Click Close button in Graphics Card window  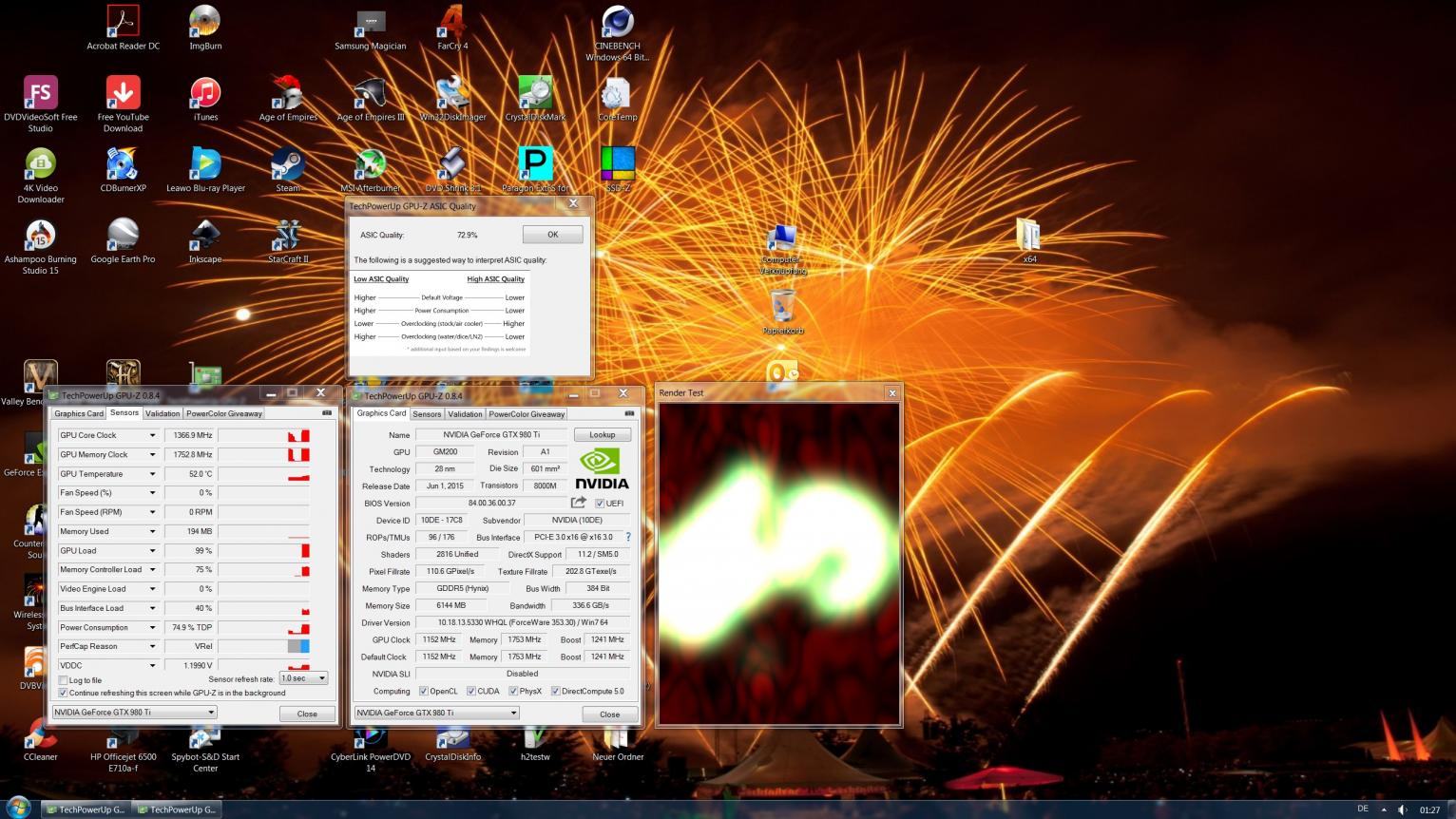609,714
